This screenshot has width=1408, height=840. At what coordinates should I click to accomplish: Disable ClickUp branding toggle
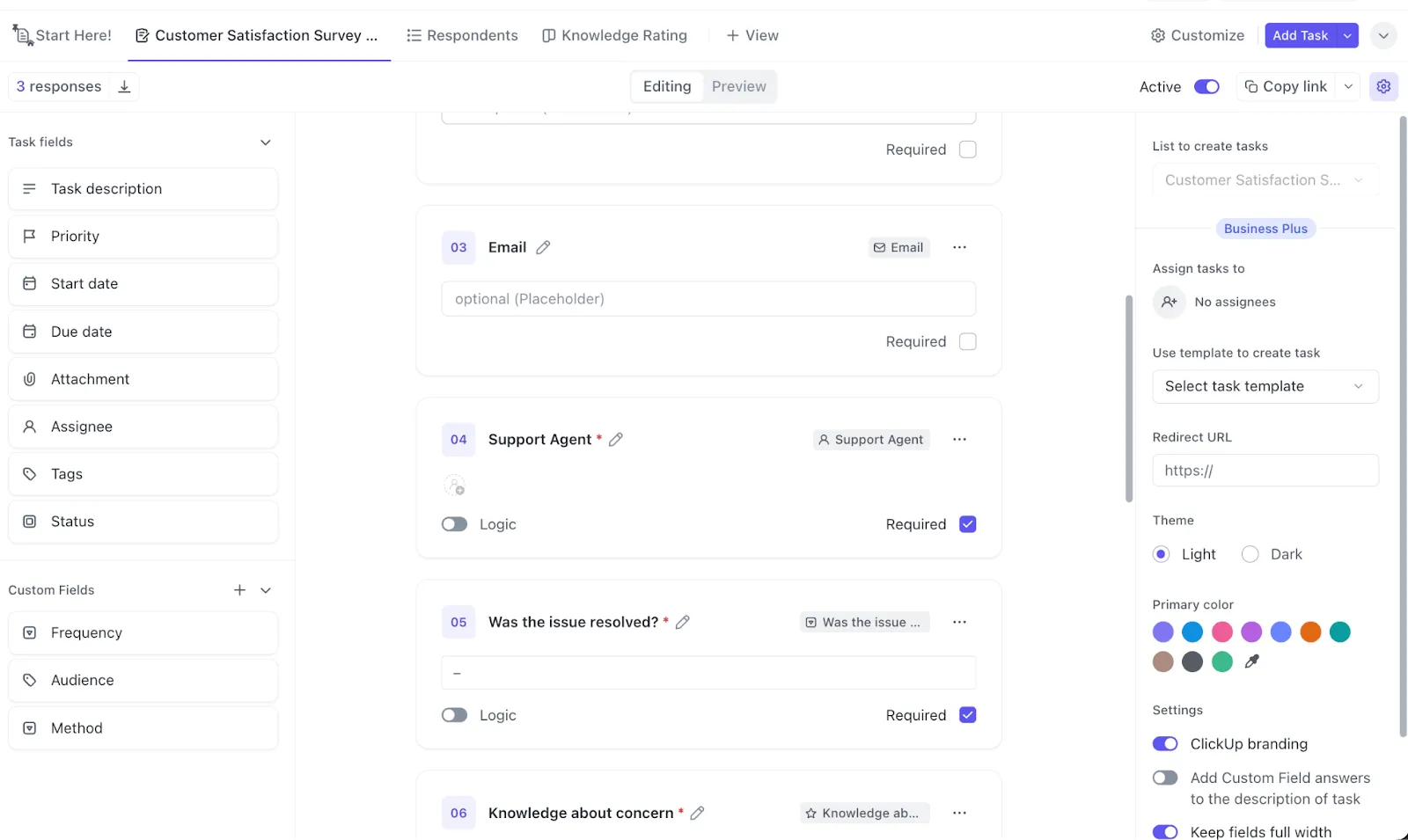point(1165,744)
